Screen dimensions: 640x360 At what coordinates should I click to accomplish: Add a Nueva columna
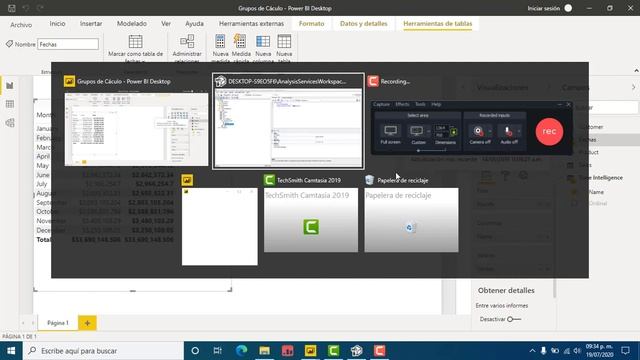263,49
